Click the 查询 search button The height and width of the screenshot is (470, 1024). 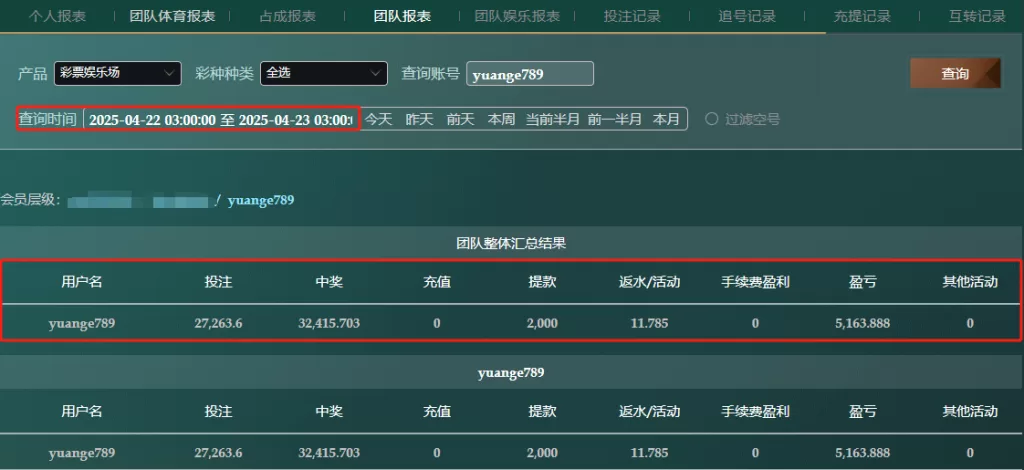(955, 73)
